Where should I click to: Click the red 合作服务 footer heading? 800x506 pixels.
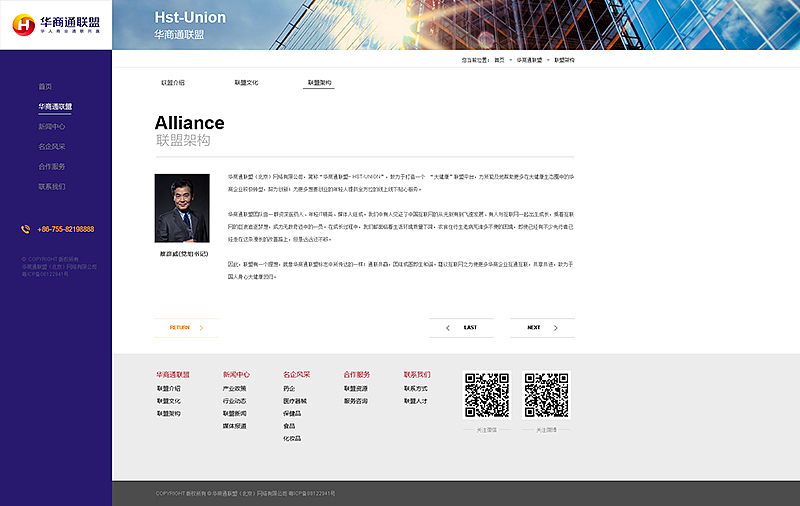point(357,374)
